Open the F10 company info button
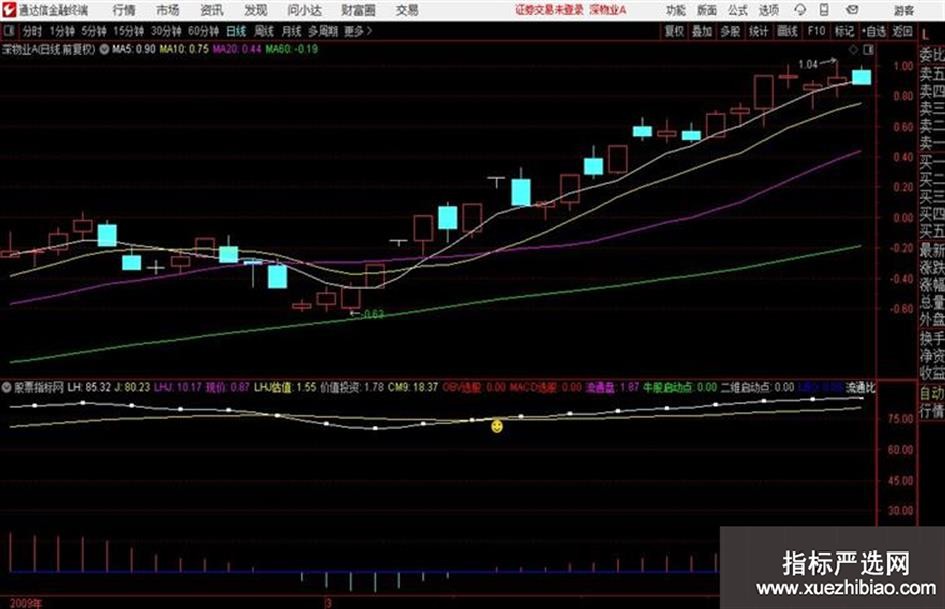945x609 pixels. click(x=816, y=31)
